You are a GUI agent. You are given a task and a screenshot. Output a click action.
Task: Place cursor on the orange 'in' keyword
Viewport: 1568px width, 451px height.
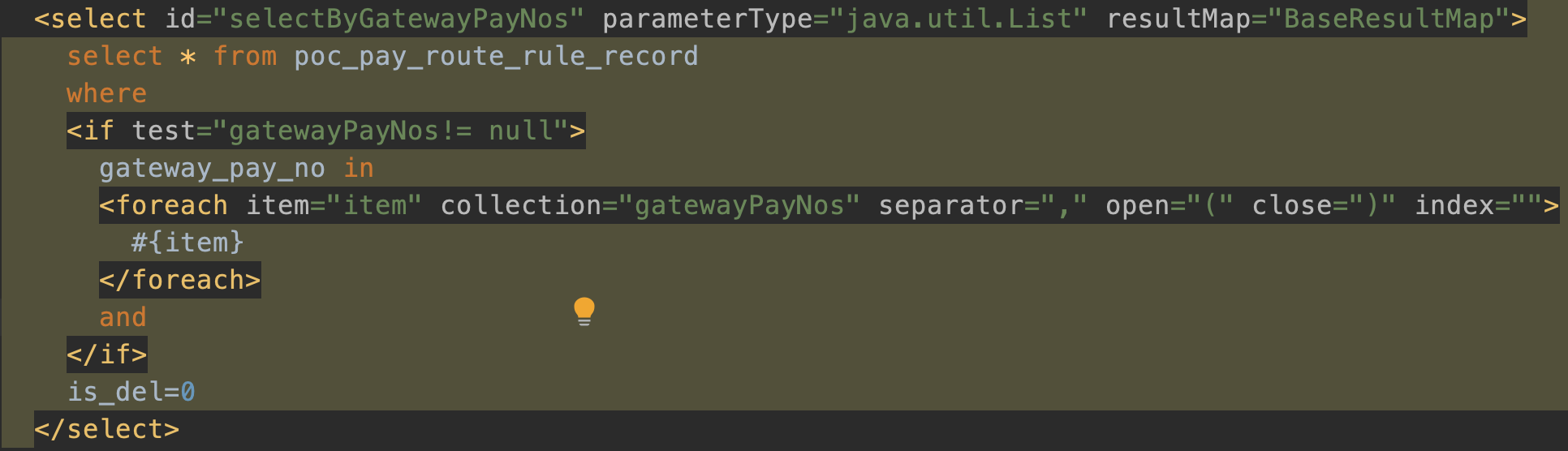[359, 168]
